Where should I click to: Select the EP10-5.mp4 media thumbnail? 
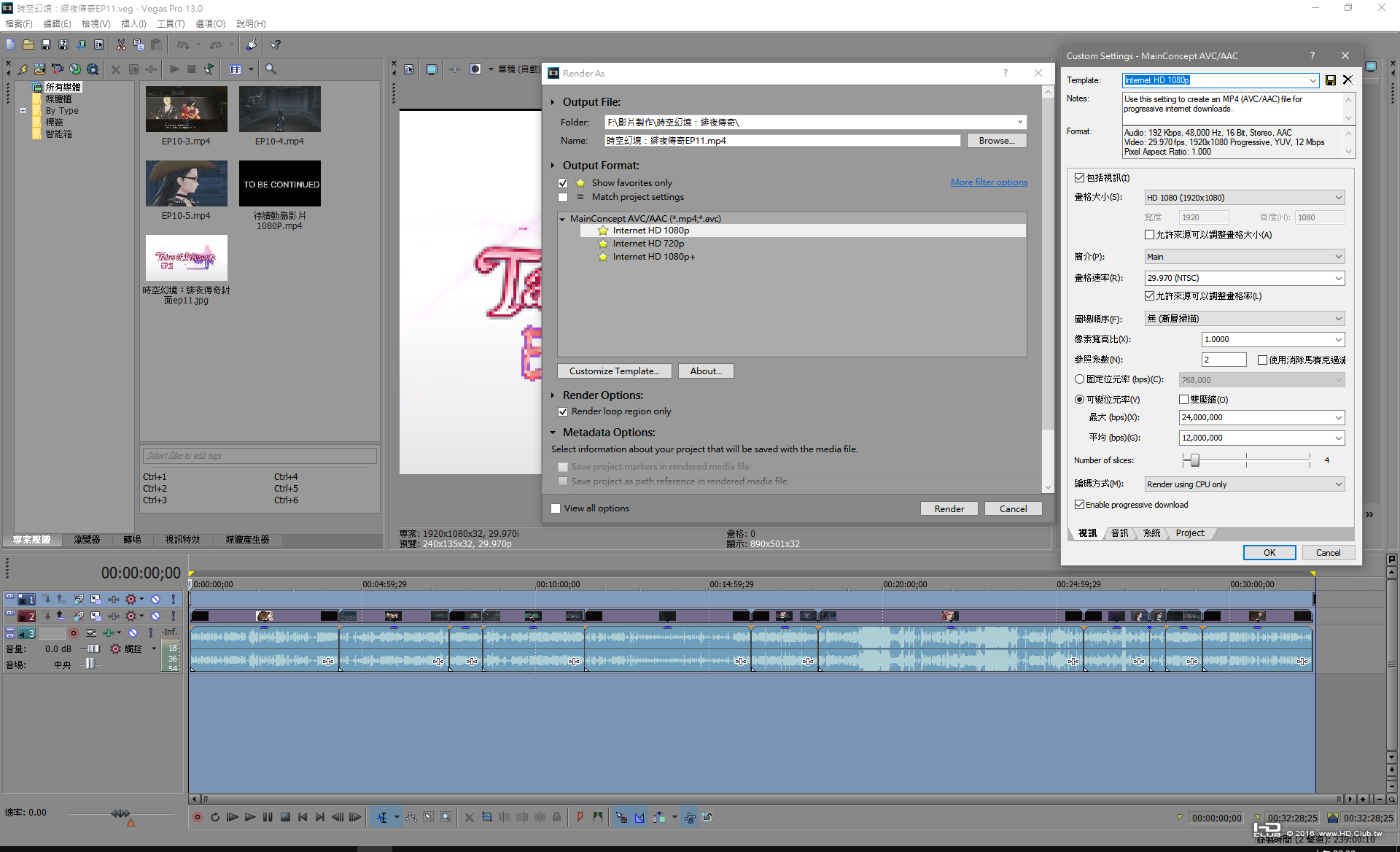tap(186, 184)
